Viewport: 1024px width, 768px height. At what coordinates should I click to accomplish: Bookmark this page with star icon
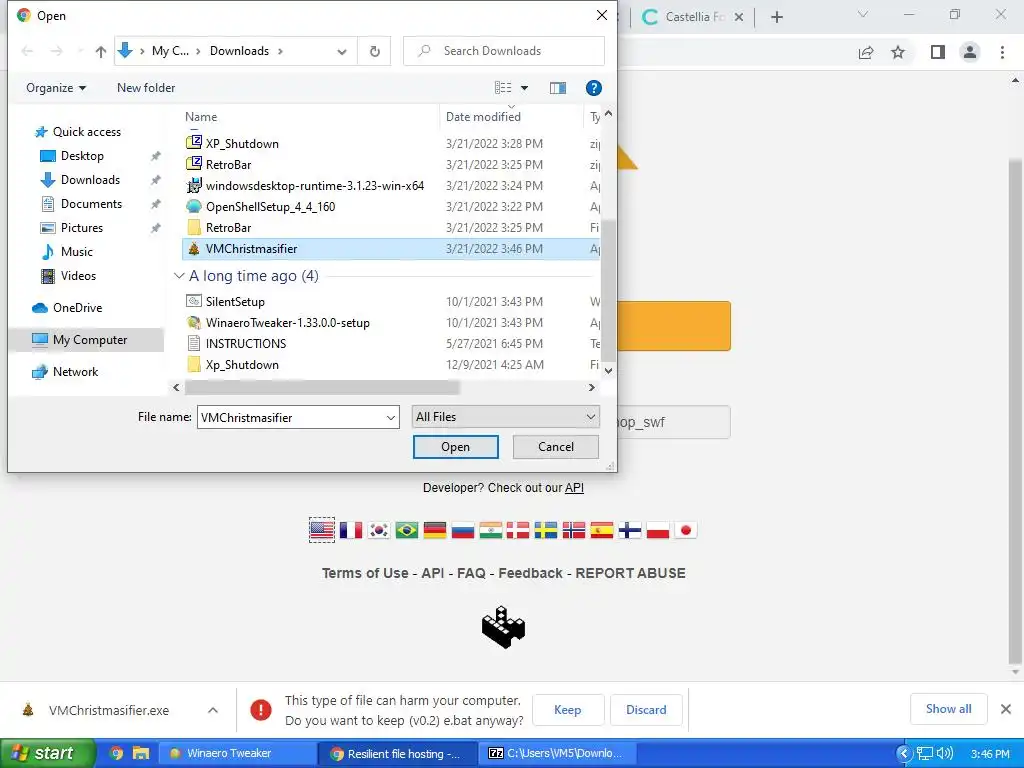pyautogui.click(x=898, y=52)
